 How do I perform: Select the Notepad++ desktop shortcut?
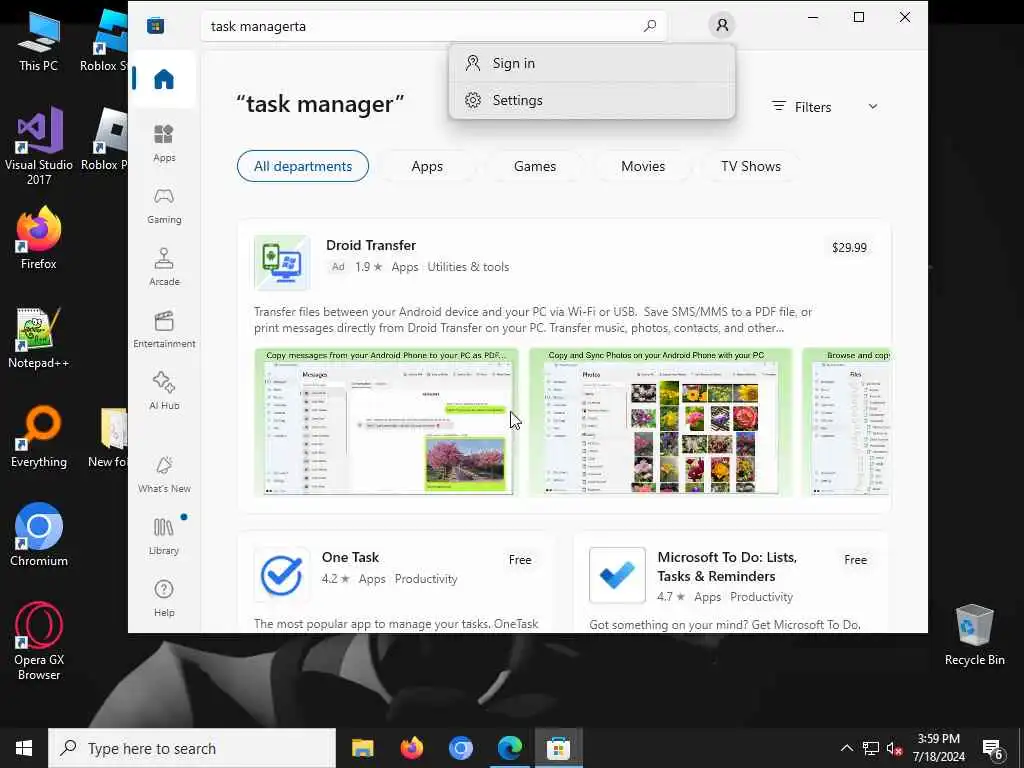coord(39,337)
